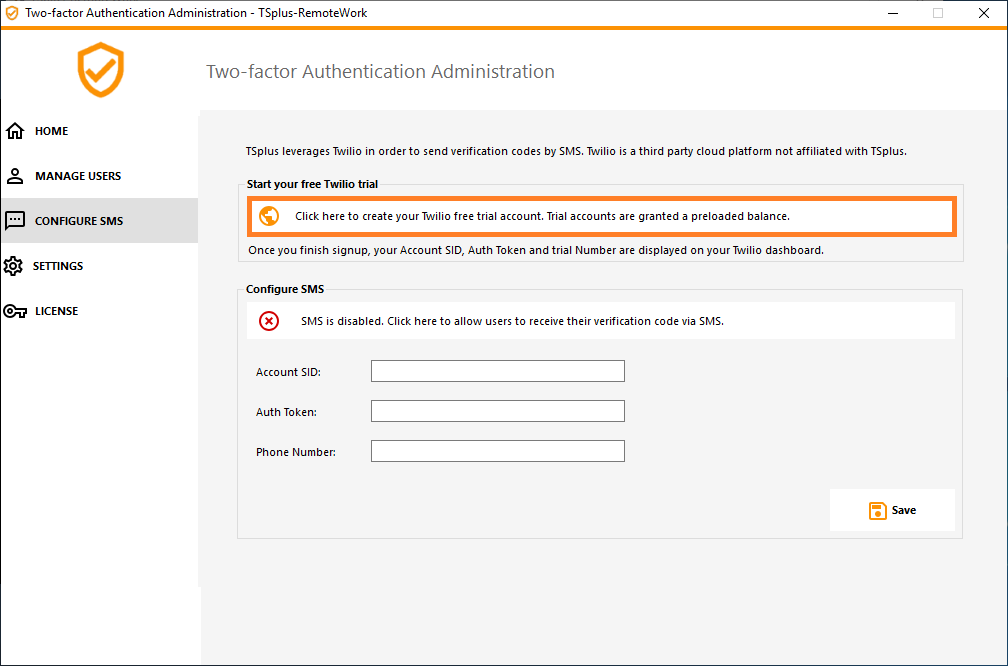Click the Manage Users person icon

point(14,175)
